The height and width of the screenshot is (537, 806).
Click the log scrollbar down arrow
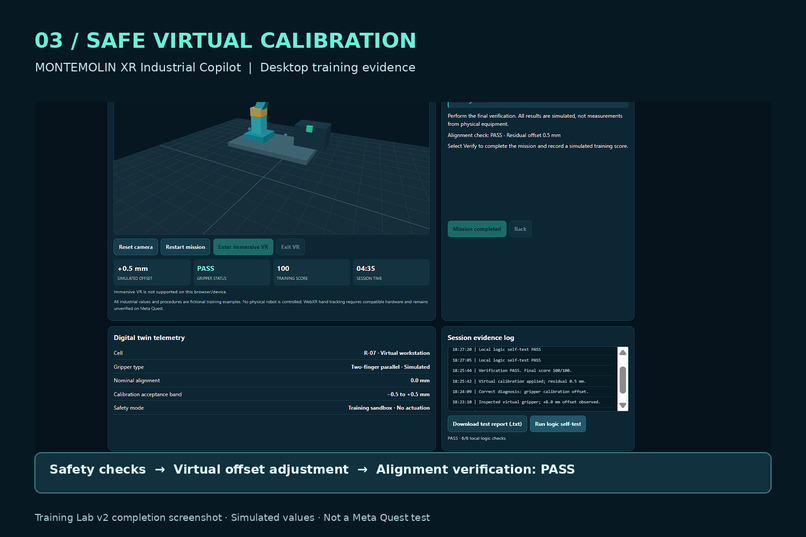click(622, 405)
